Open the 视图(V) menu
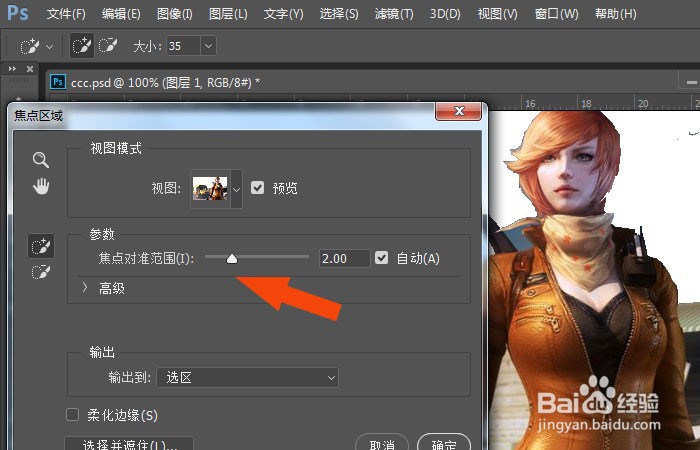The image size is (700, 450). pyautogui.click(x=497, y=14)
